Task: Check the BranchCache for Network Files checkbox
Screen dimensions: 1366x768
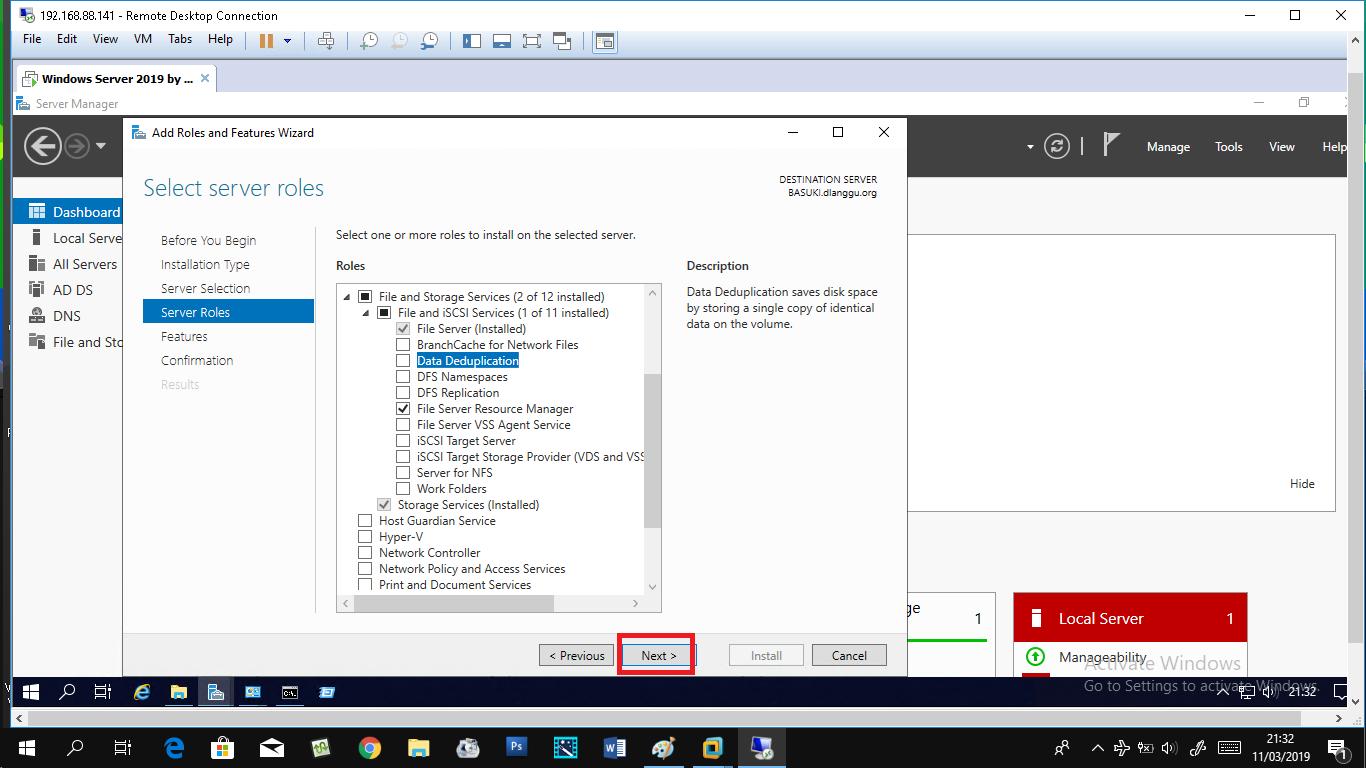Action: [403, 345]
